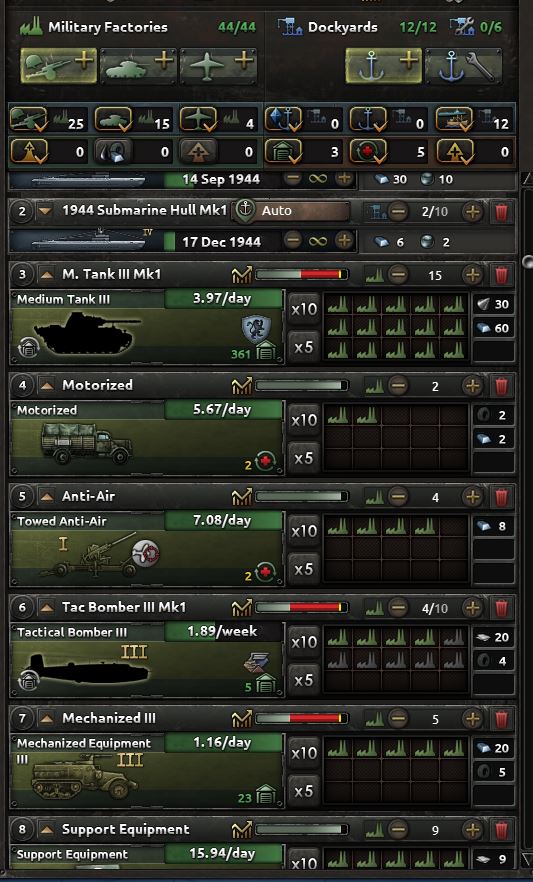Image resolution: width=533 pixels, height=882 pixels.
Task: Increase factories assigned to Support Equipment
Action: coord(472,830)
